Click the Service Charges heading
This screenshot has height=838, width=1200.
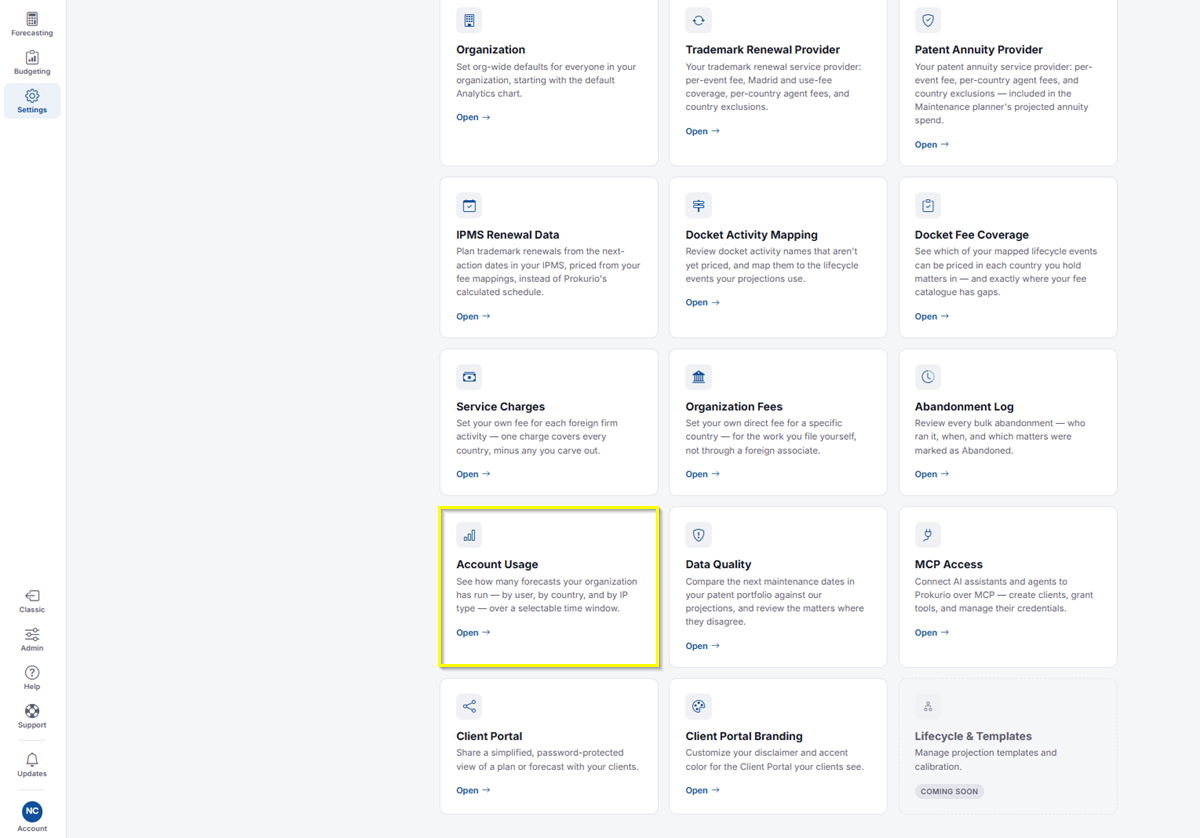click(500, 406)
